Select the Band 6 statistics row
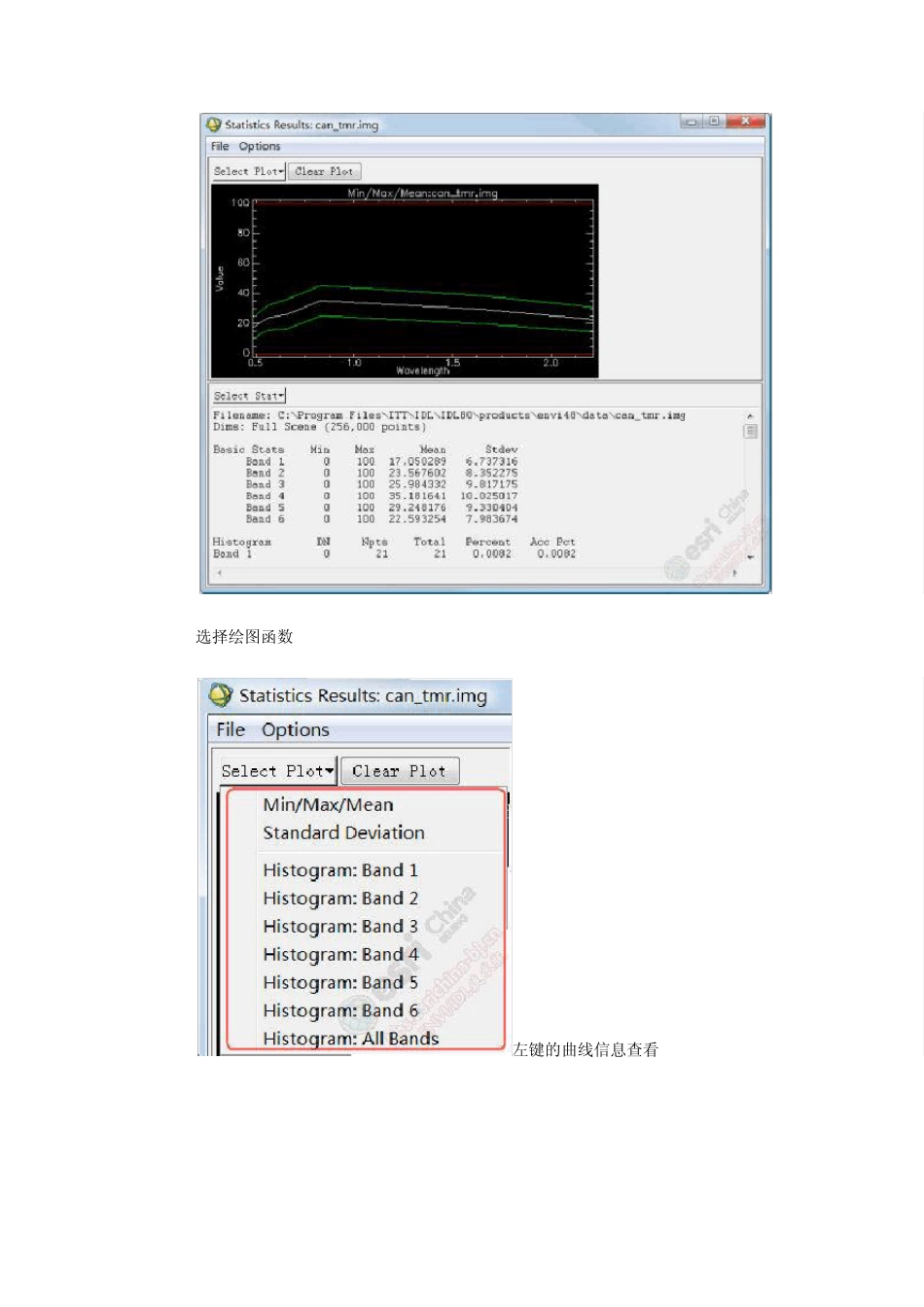 (381, 519)
